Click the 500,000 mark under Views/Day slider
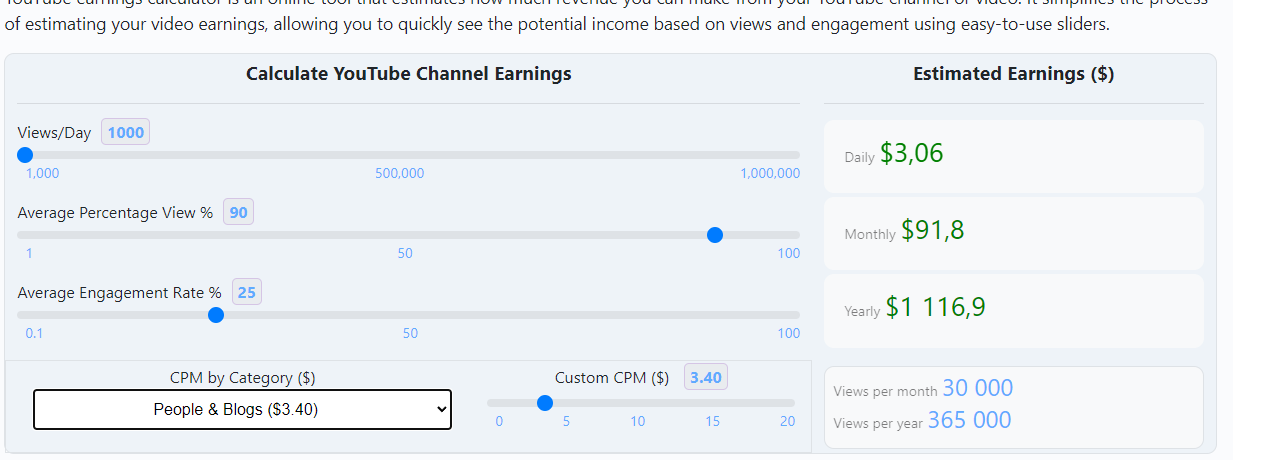 (x=400, y=174)
